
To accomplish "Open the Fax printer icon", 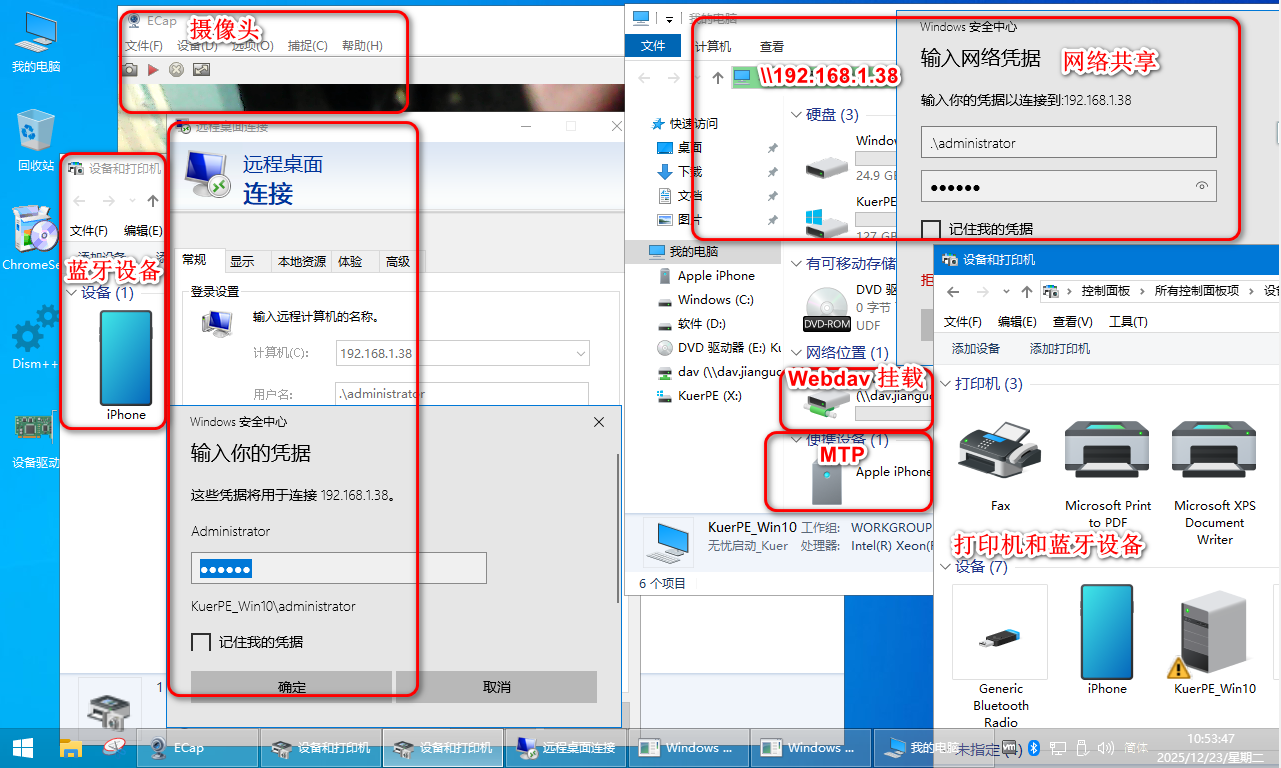I will (1000, 453).
